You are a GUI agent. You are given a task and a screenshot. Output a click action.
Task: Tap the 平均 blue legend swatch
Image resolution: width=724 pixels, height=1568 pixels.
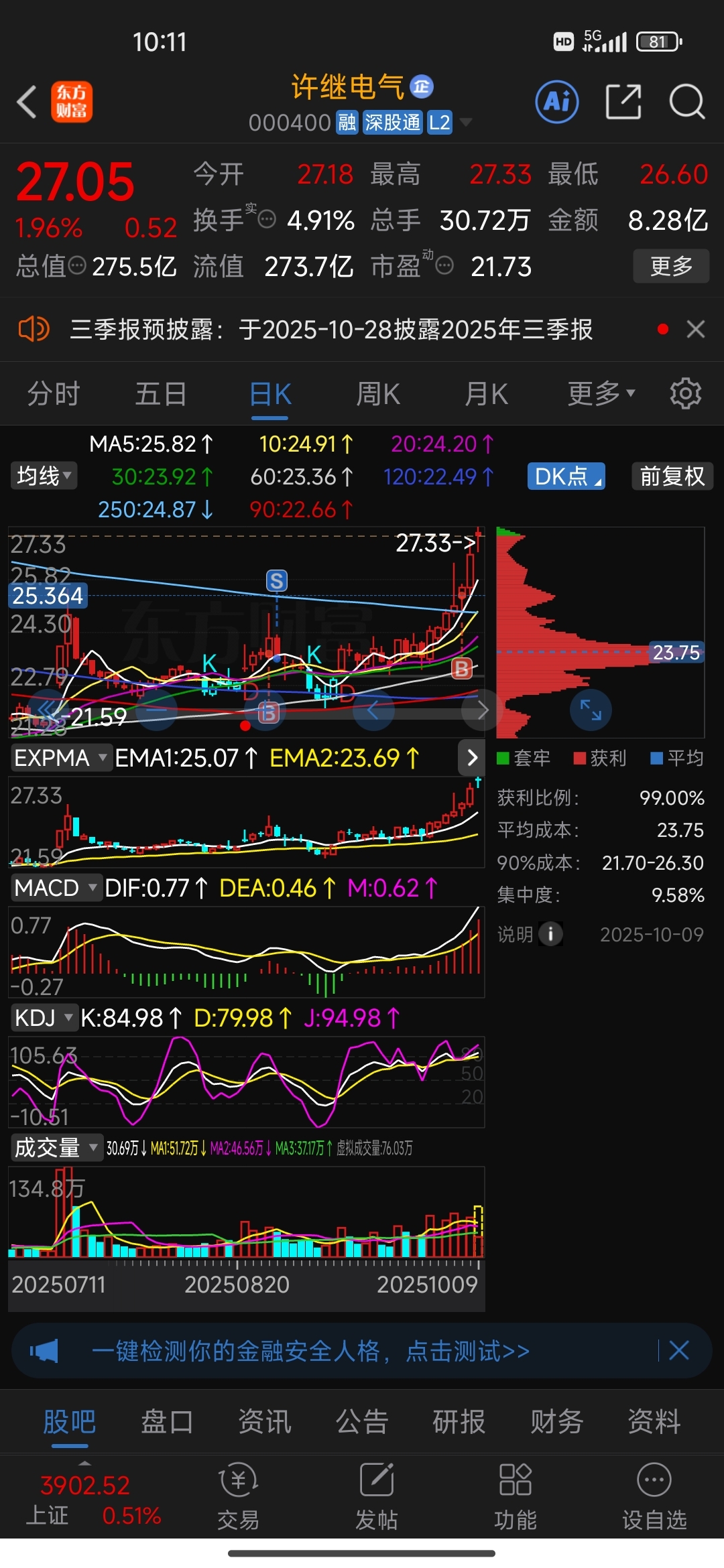pos(657,758)
